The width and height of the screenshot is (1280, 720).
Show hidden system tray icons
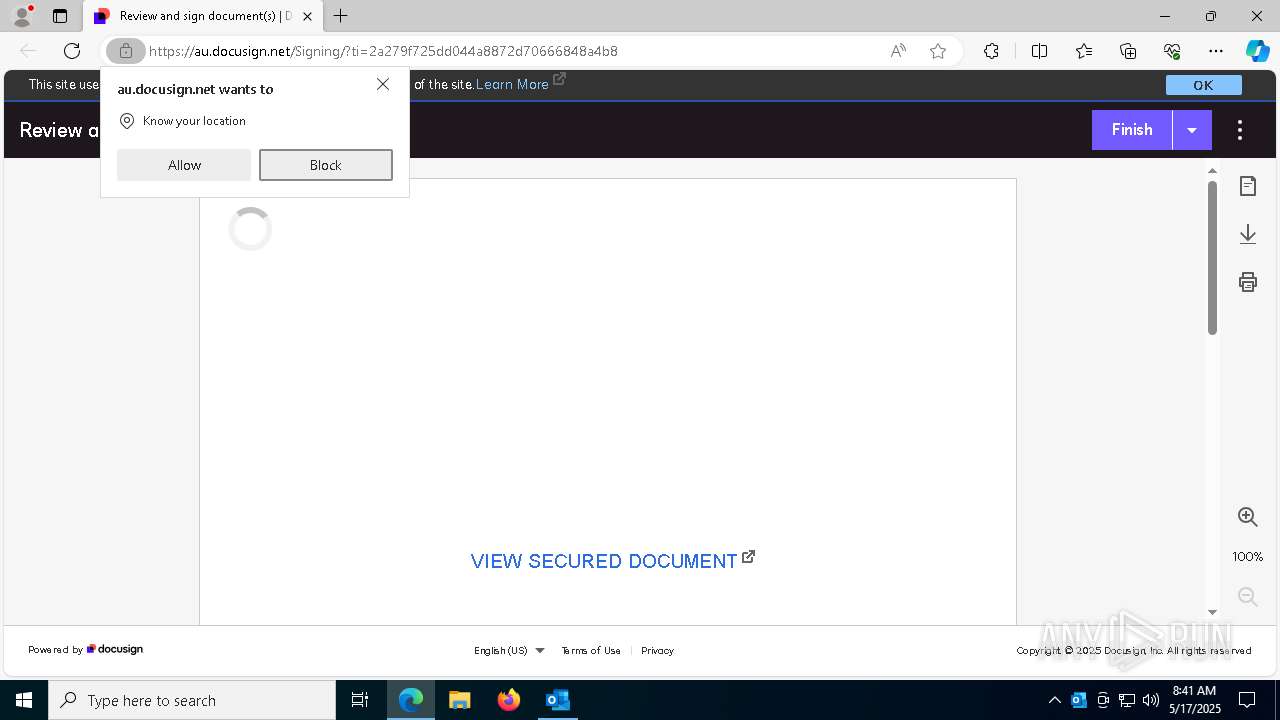1054,700
